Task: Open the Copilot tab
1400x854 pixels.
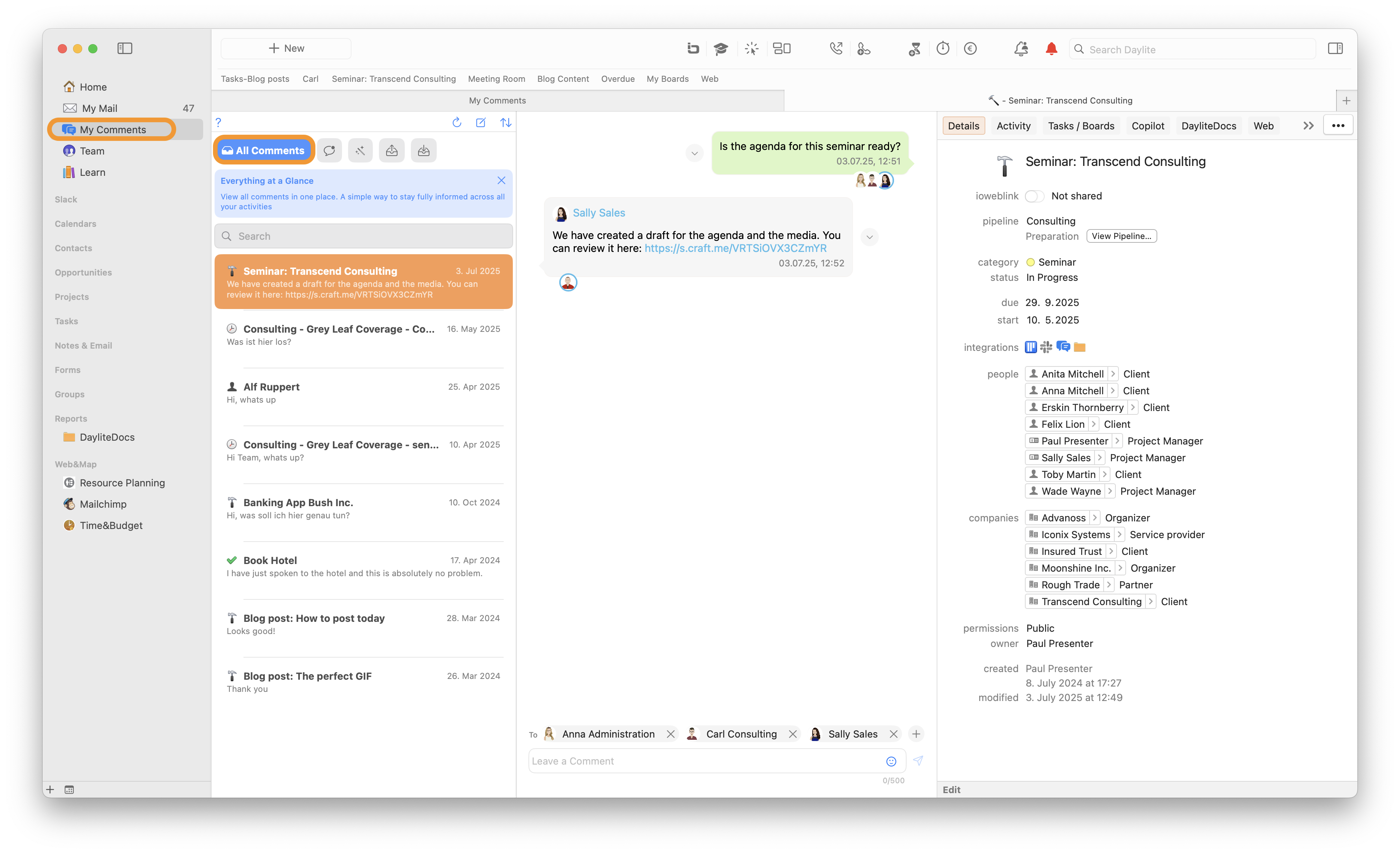Action: (x=1148, y=126)
